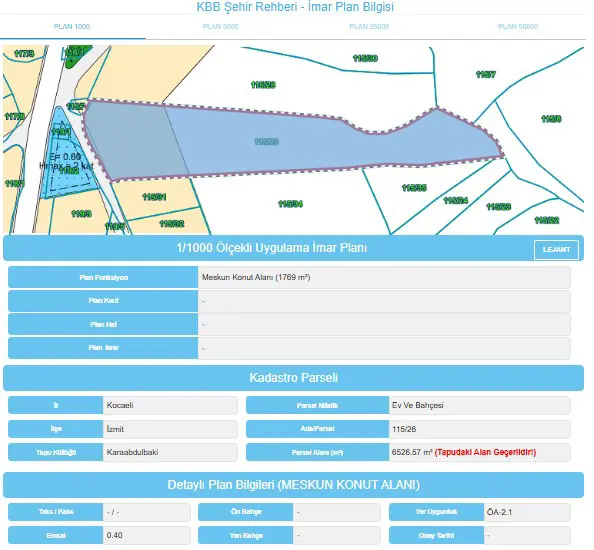
Task: Click the green park area at map top
Action: pyautogui.click(x=77, y=57)
